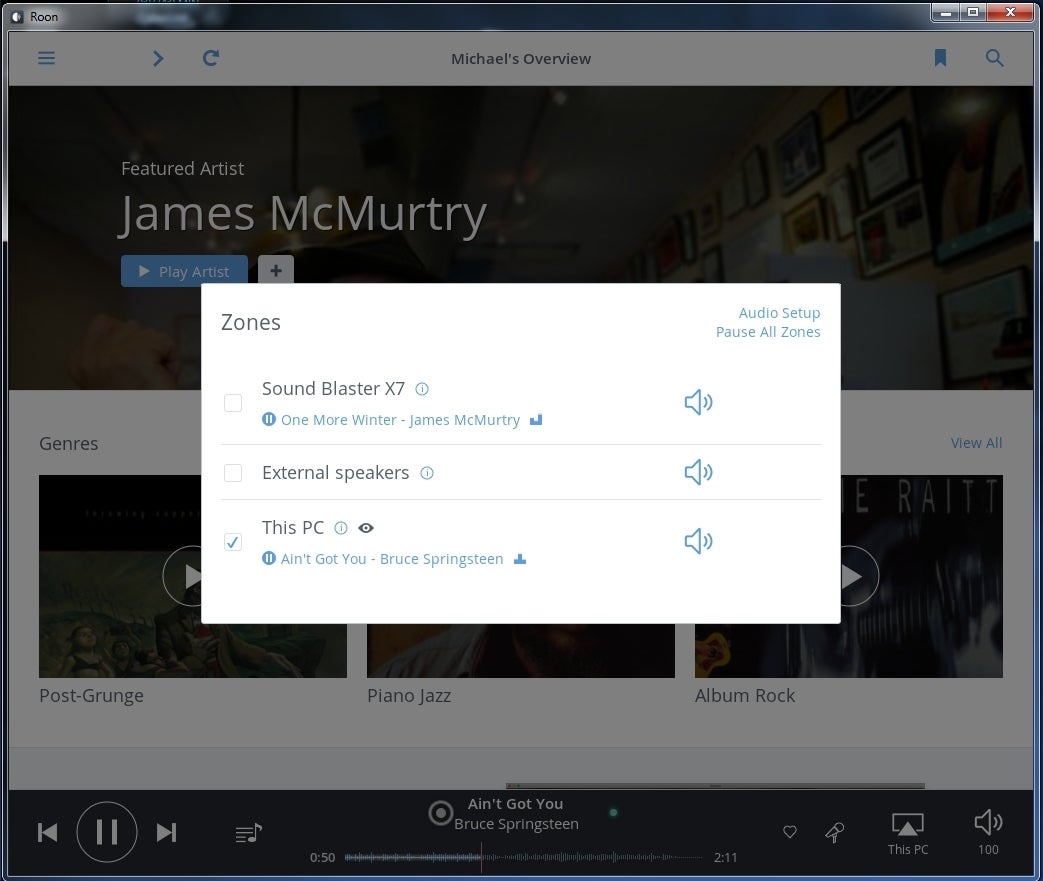Viewport: 1043px width, 881px height.
Task: Open bookmarks from the top bar
Action: (940, 58)
